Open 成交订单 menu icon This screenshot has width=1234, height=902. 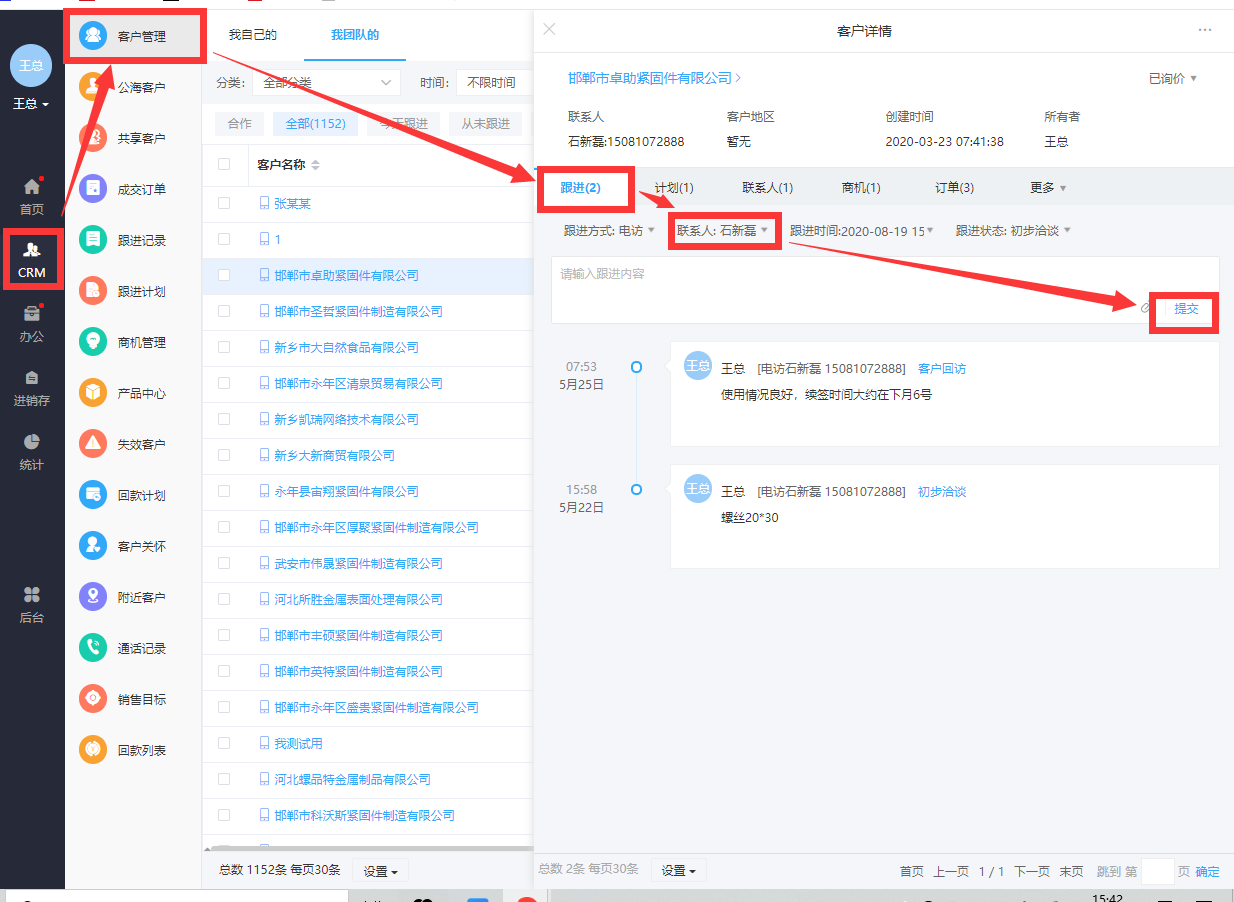93,189
